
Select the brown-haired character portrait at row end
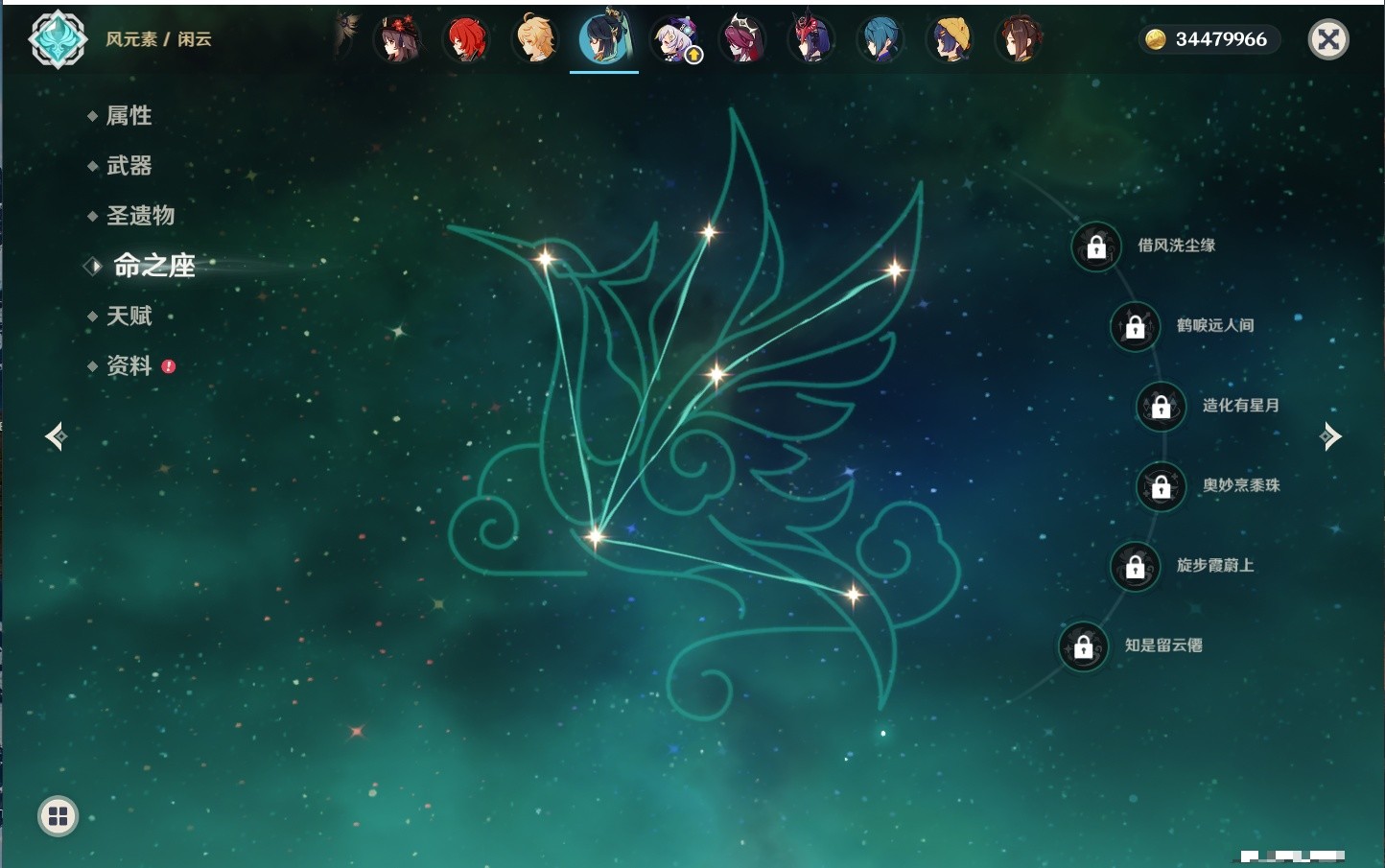(1020, 40)
